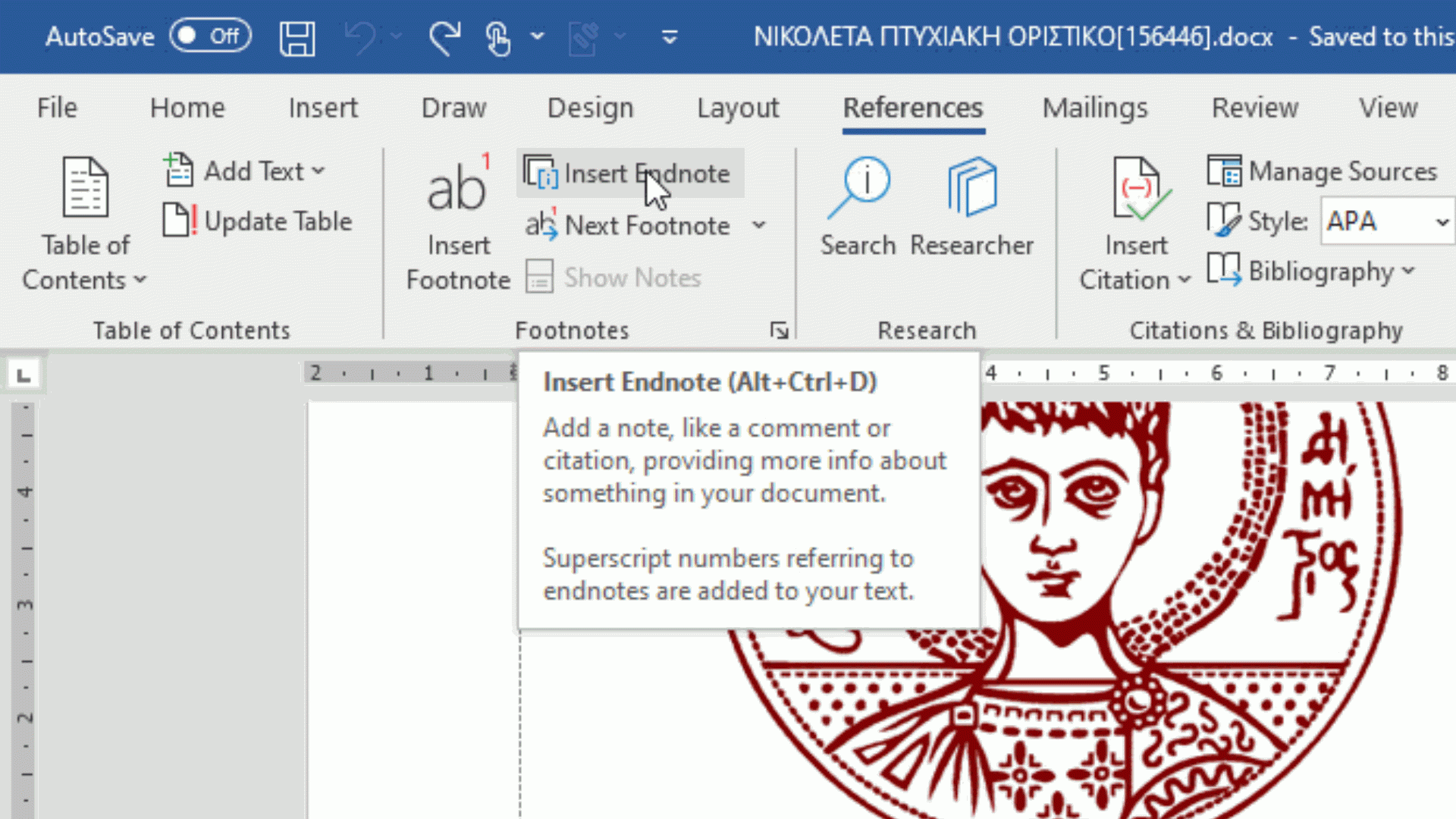
Task: Switch to the Home tab
Action: click(187, 108)
